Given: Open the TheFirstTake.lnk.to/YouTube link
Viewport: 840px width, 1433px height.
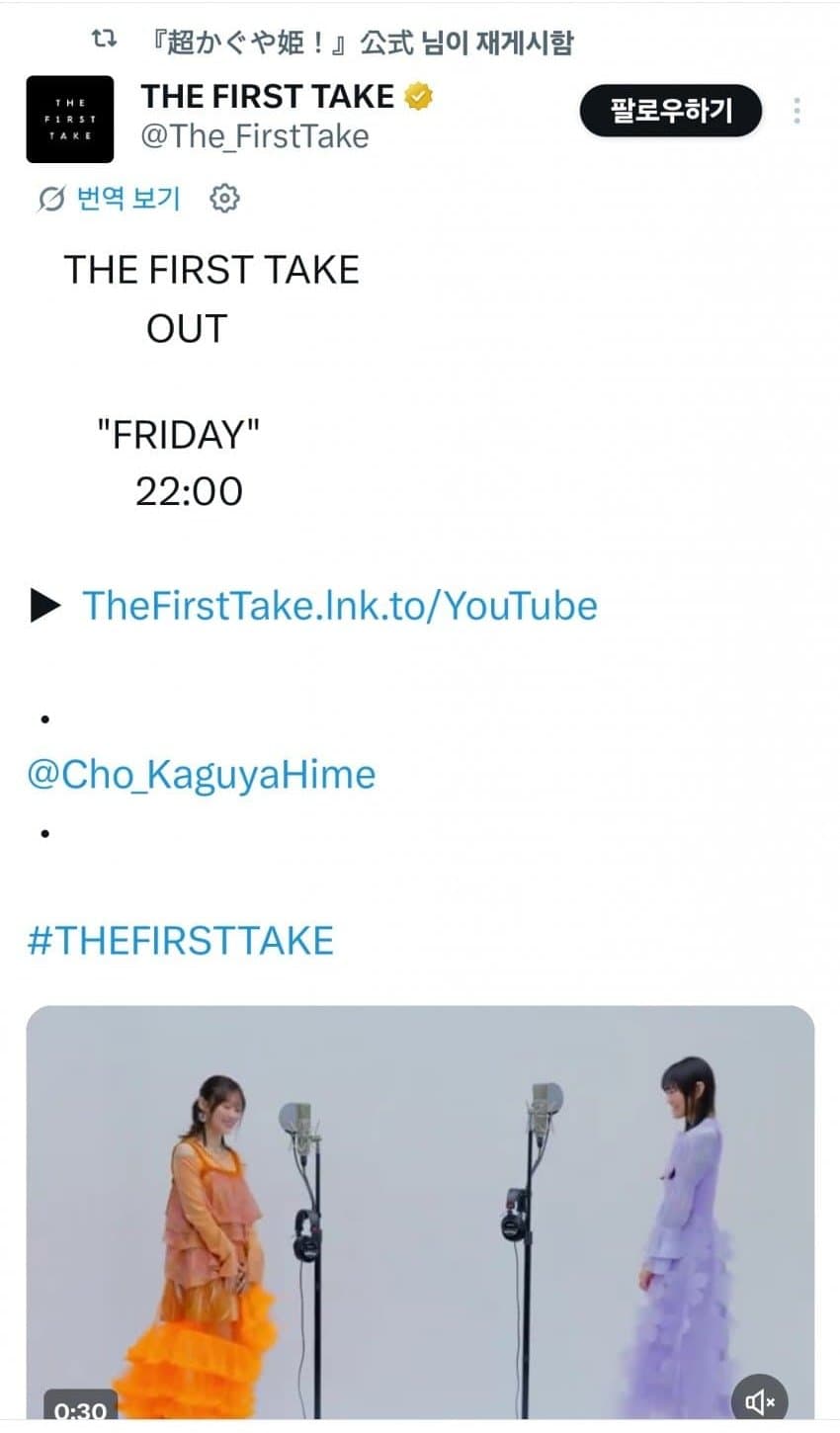Looking at the screenshot, I should [x=339, y=605].
